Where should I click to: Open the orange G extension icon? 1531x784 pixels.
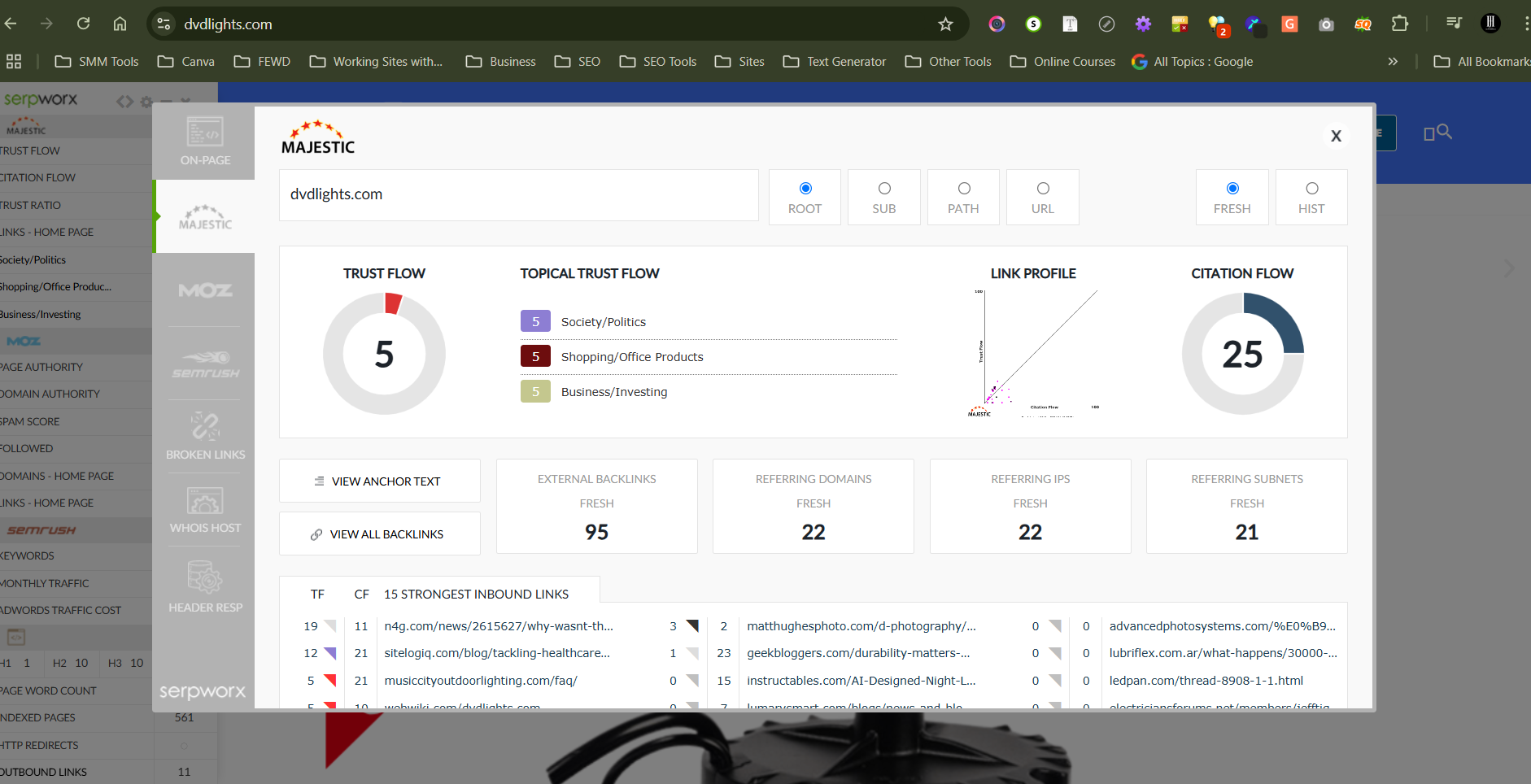(1289, 24)
